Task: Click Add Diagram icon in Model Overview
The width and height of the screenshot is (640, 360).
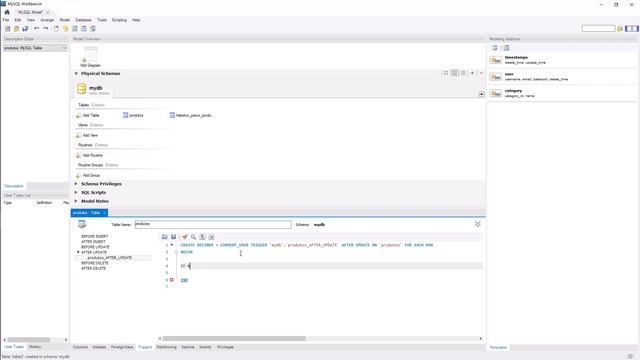Action: tap(90, 56)
